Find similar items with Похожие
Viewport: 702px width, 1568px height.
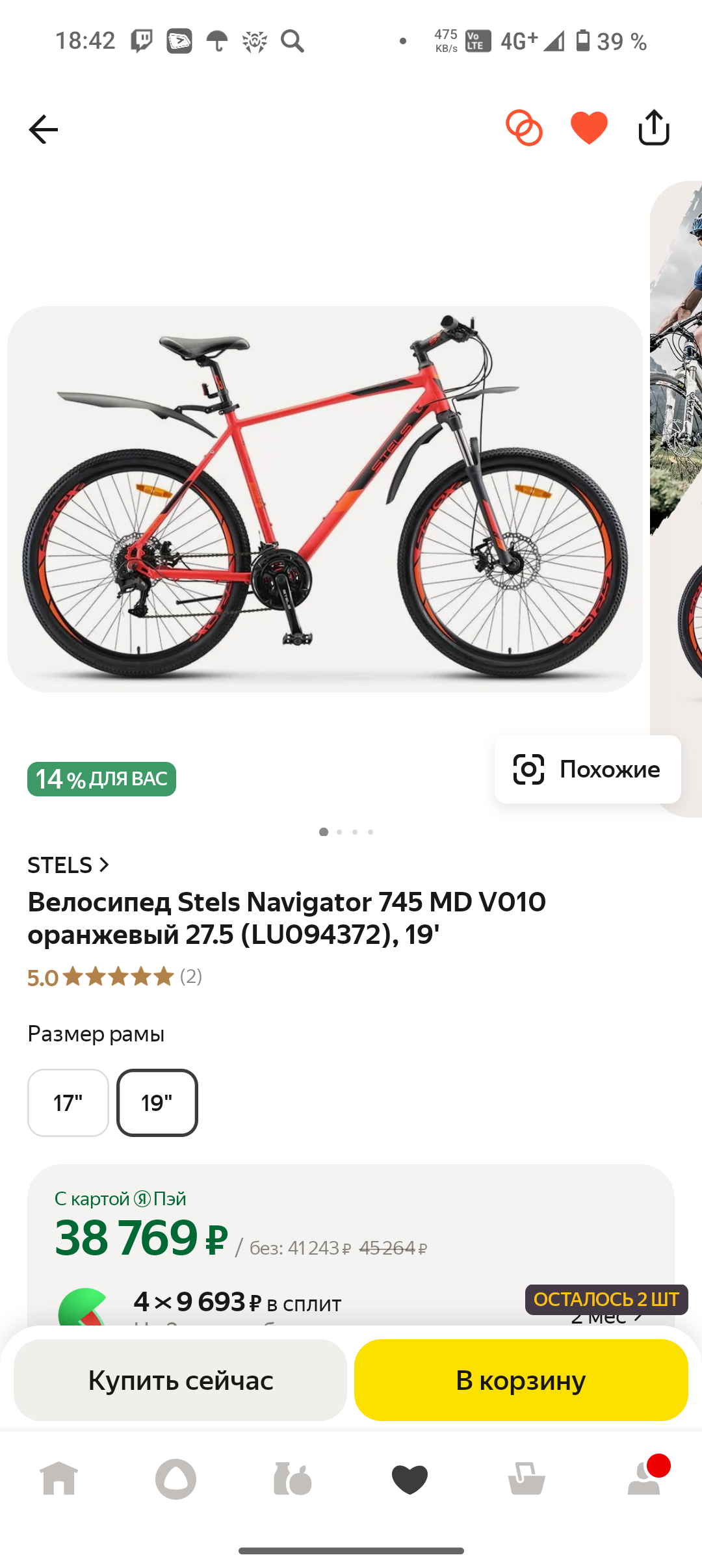pos(588,769)
